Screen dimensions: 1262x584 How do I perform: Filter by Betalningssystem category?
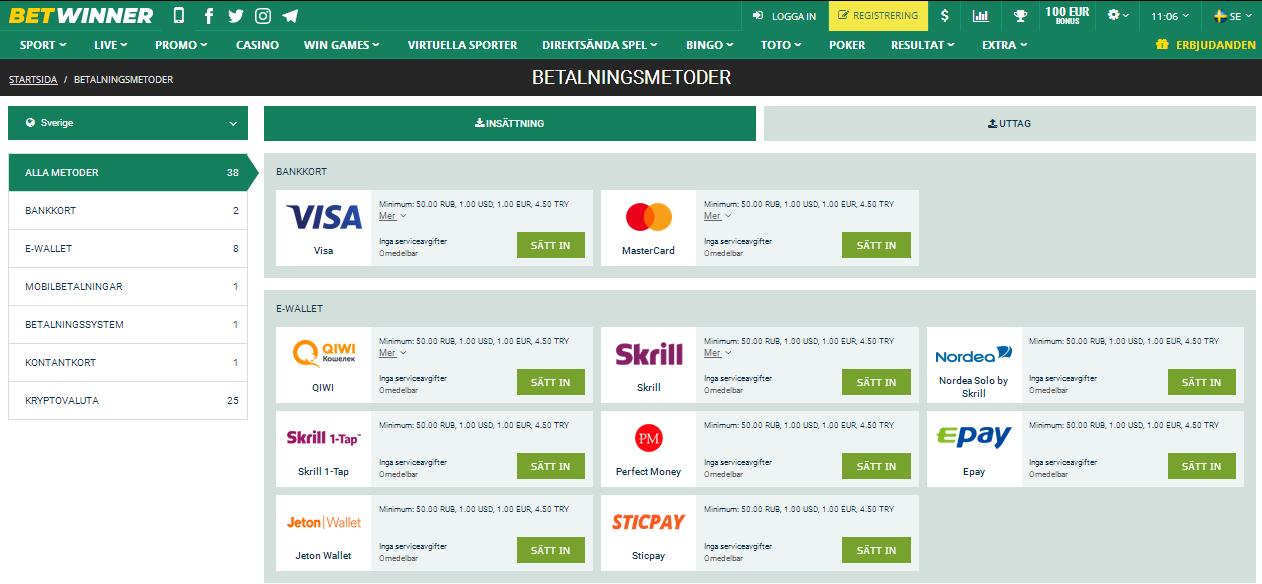pyautogui.click(x=128, y=325)
